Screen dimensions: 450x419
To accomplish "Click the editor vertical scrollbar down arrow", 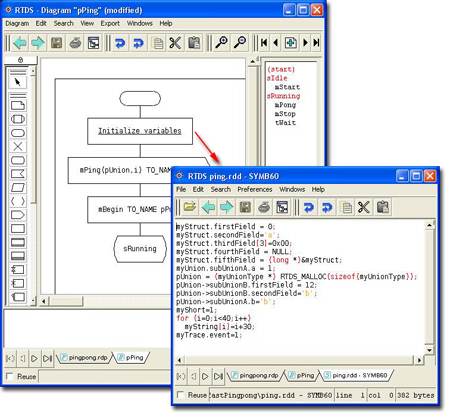I will point(429,350).
